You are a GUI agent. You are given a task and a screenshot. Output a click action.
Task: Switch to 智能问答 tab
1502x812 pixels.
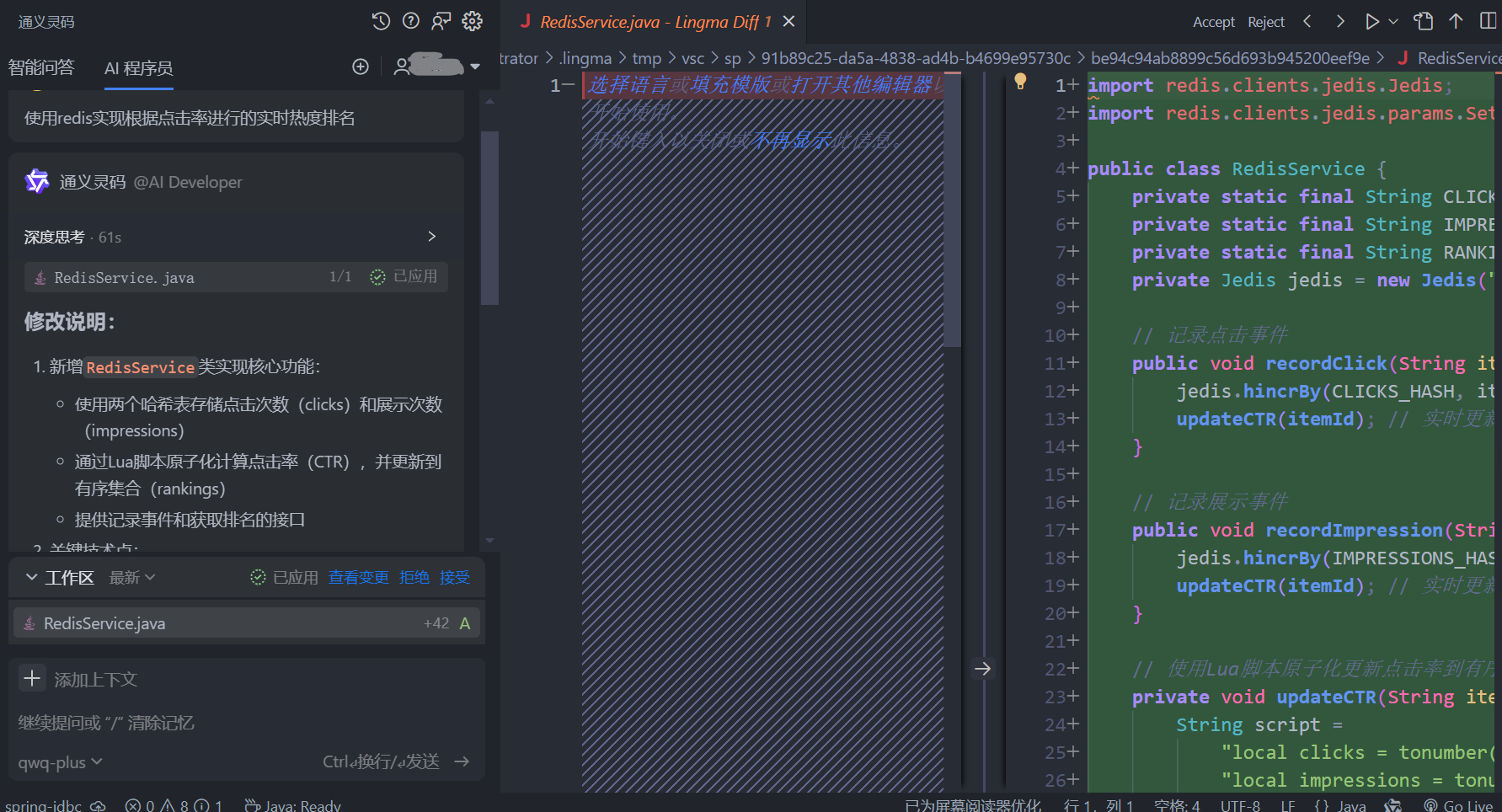click(x=41, y=67)
